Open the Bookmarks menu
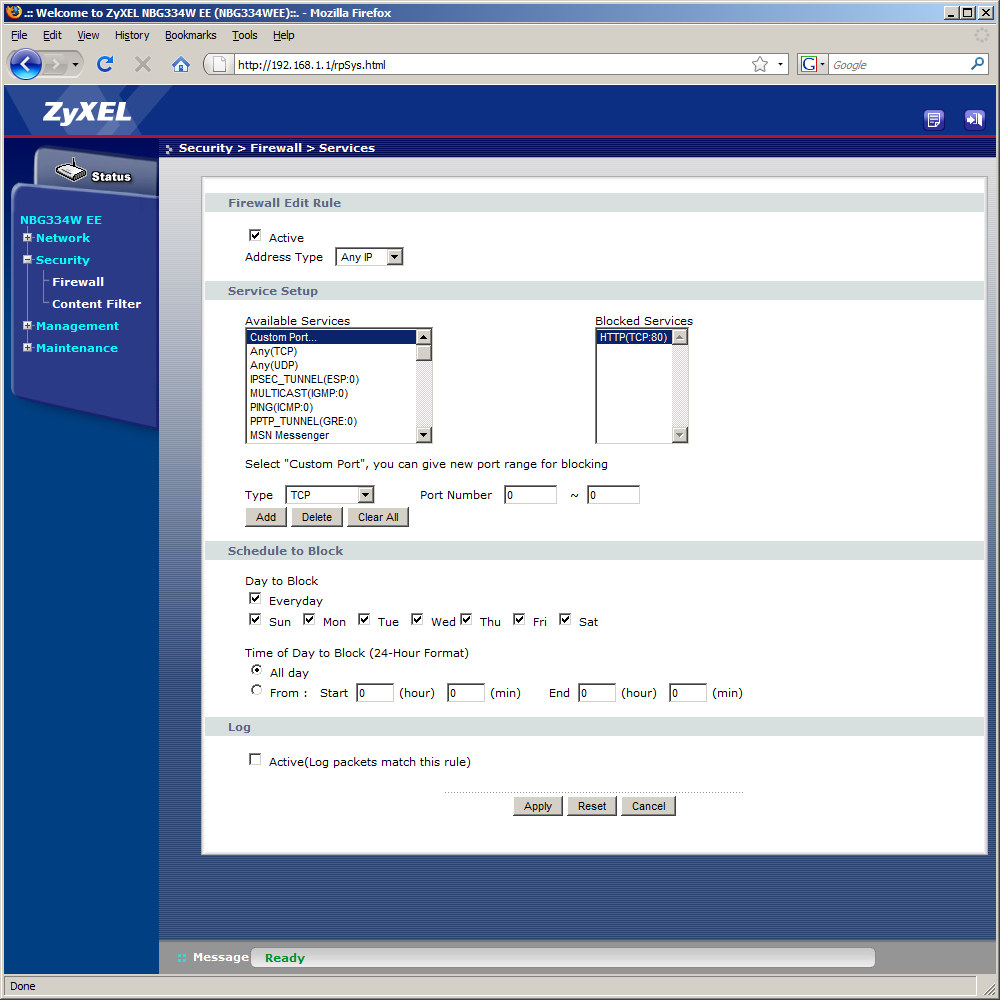Screen dimensions: 1000x1000 coord(189,35)
